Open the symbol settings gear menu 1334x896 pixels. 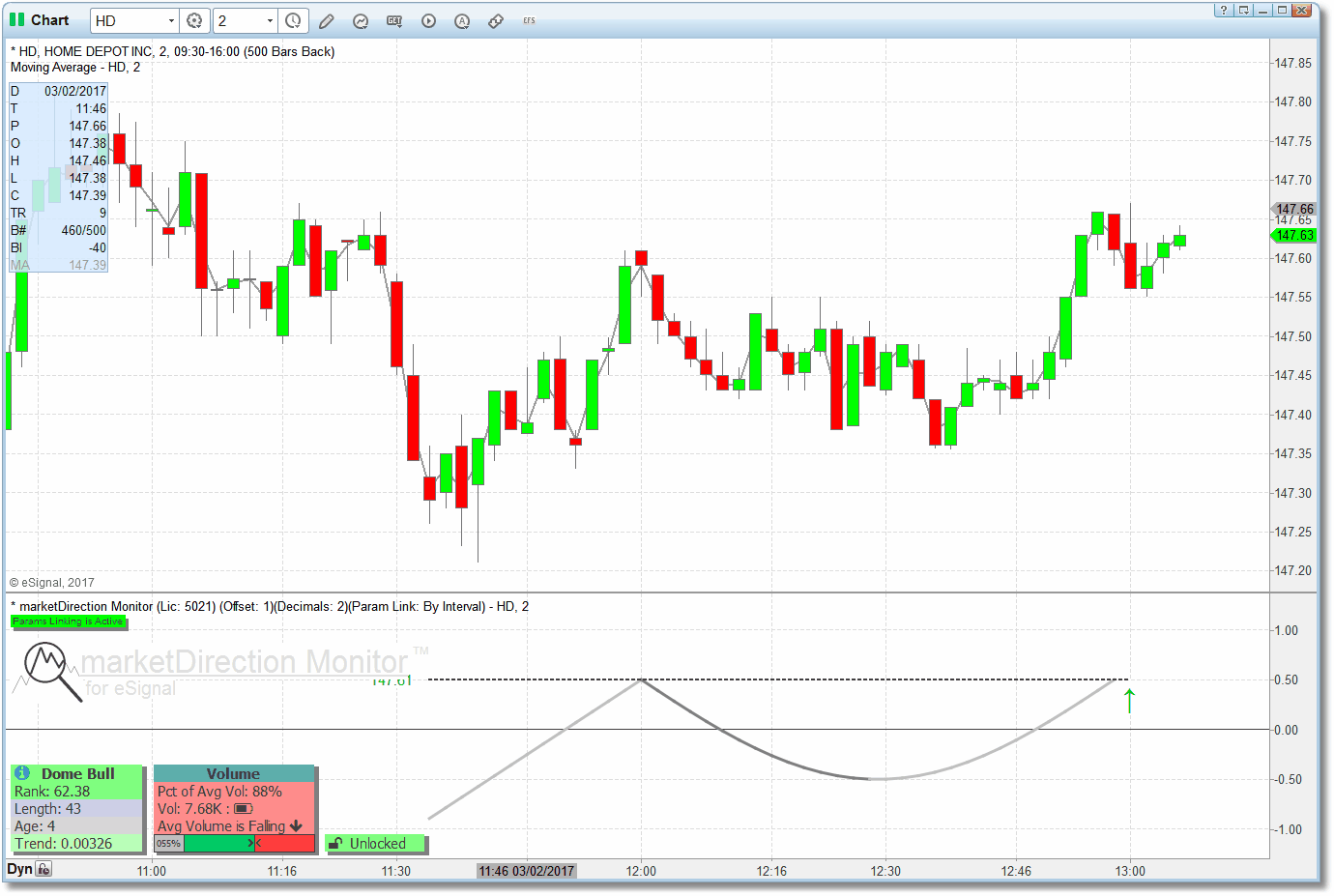pyautogui.click(x=194, y=20)
